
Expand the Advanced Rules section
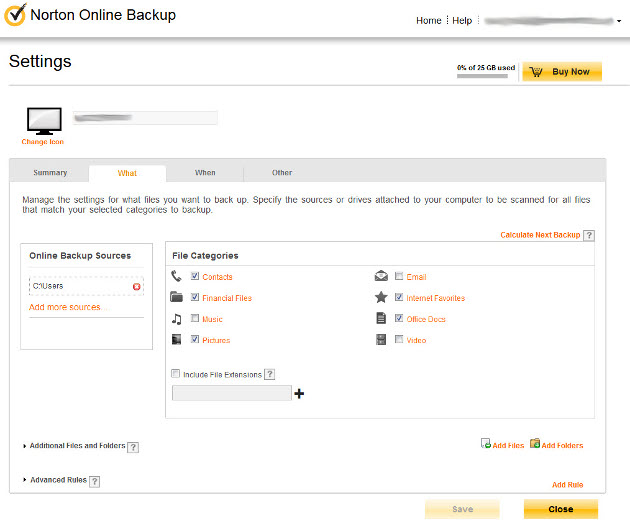pyautogui.click(x=25, y=480)
